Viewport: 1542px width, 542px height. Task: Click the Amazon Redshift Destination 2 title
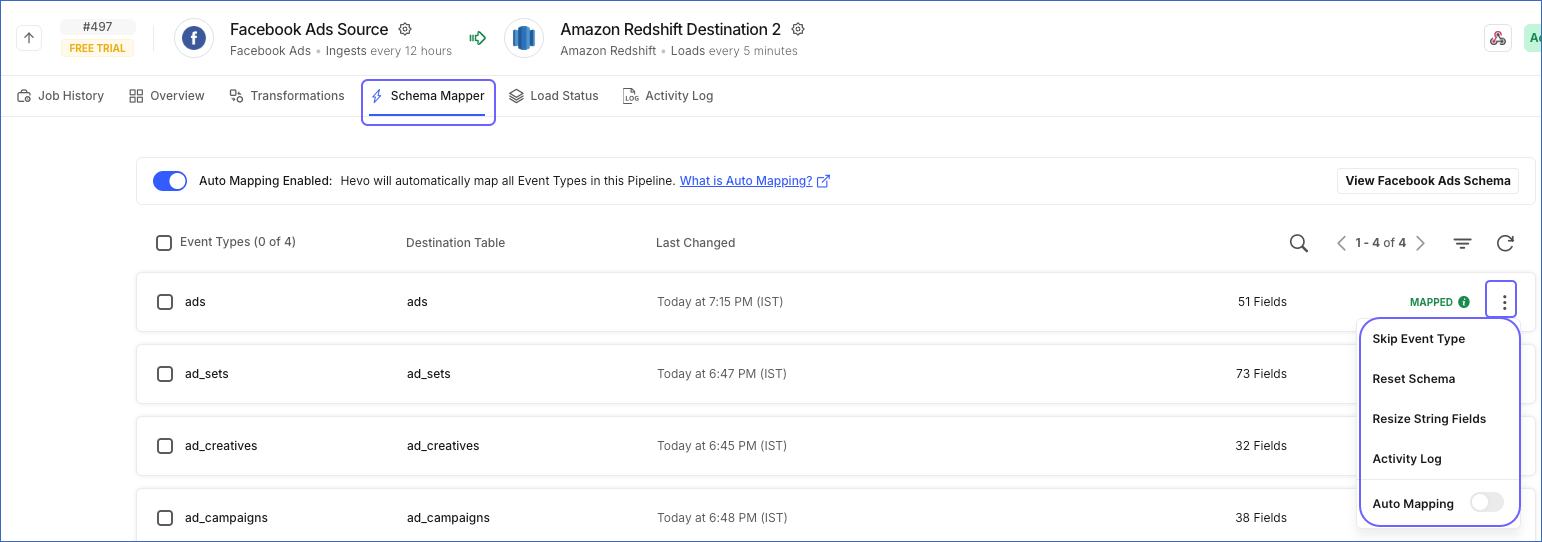[671, 29]
